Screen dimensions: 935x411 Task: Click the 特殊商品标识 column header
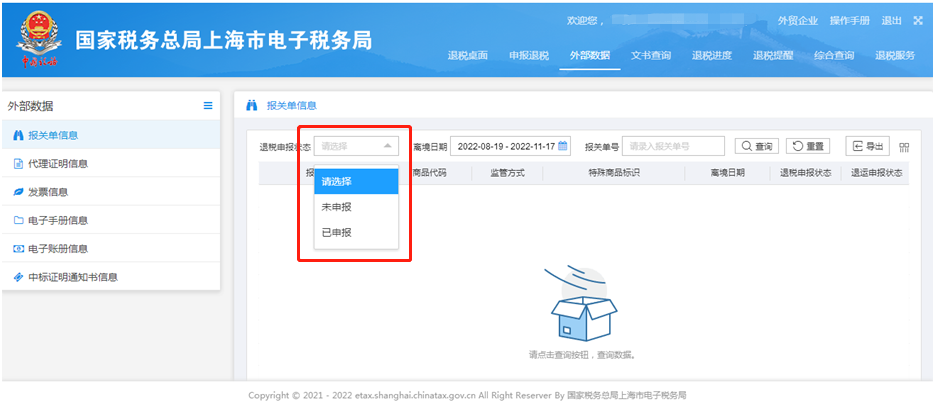(614, 173)
